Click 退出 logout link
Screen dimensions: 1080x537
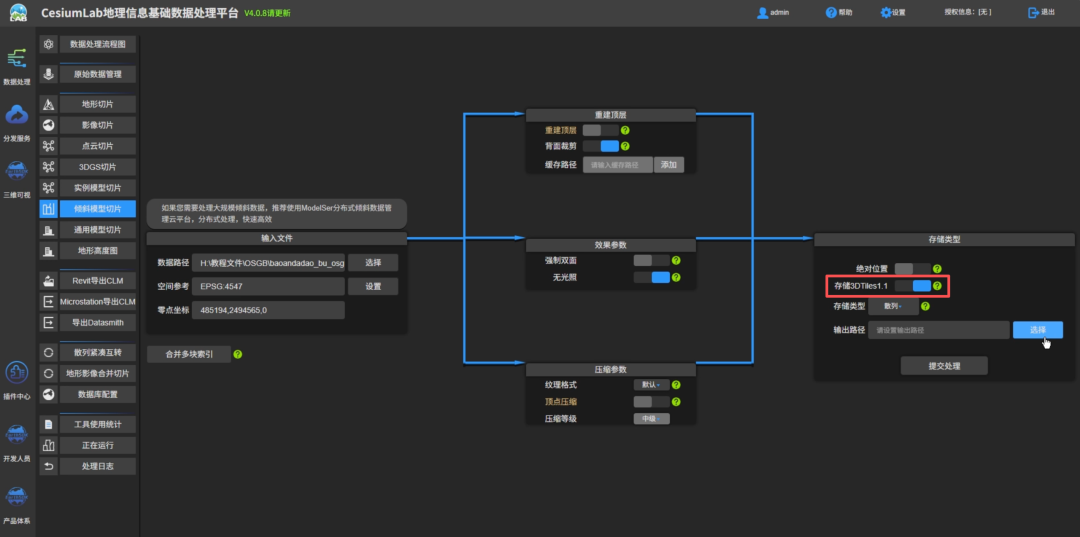[x=1041, y=12]
